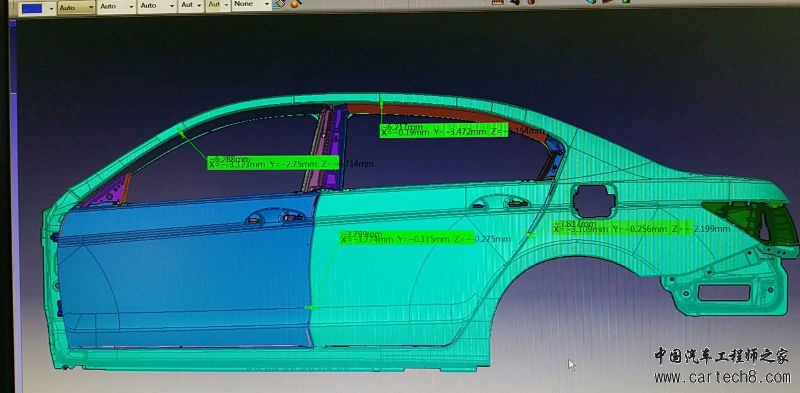Screen dimensions: 800x393
Task: Open the first Aut point symbol dropdown
Action: [191, 6]
